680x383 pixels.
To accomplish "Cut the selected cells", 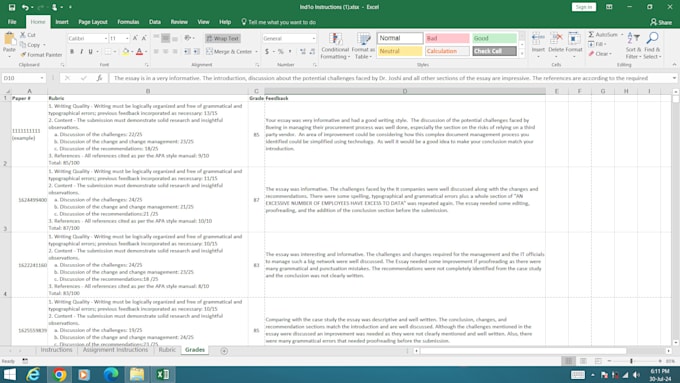I will 28,35.
